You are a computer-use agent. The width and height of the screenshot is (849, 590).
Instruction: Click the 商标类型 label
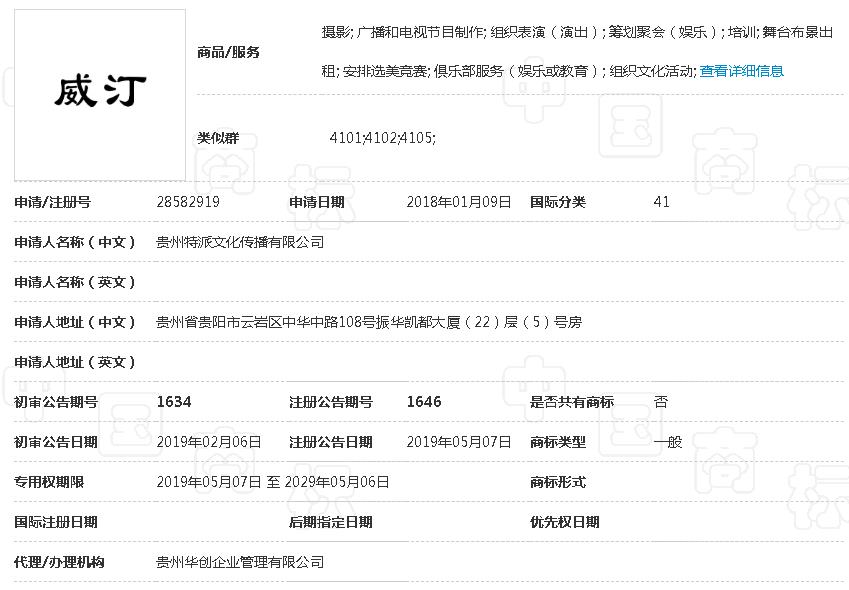point(558,442)
